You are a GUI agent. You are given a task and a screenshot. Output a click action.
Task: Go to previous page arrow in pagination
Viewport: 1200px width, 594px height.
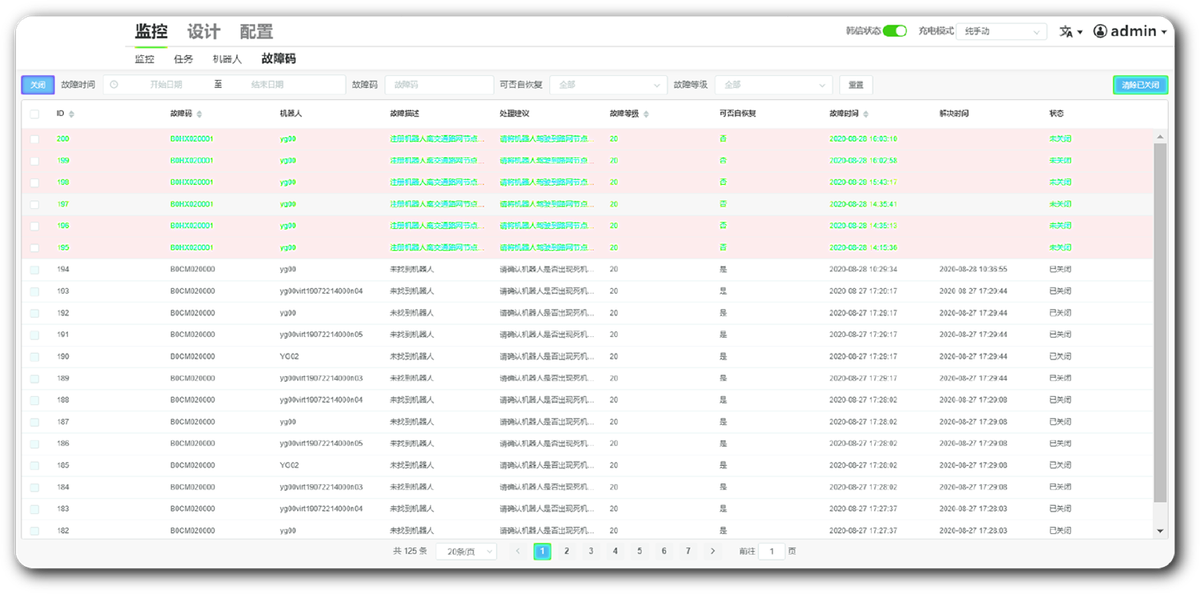517,551
